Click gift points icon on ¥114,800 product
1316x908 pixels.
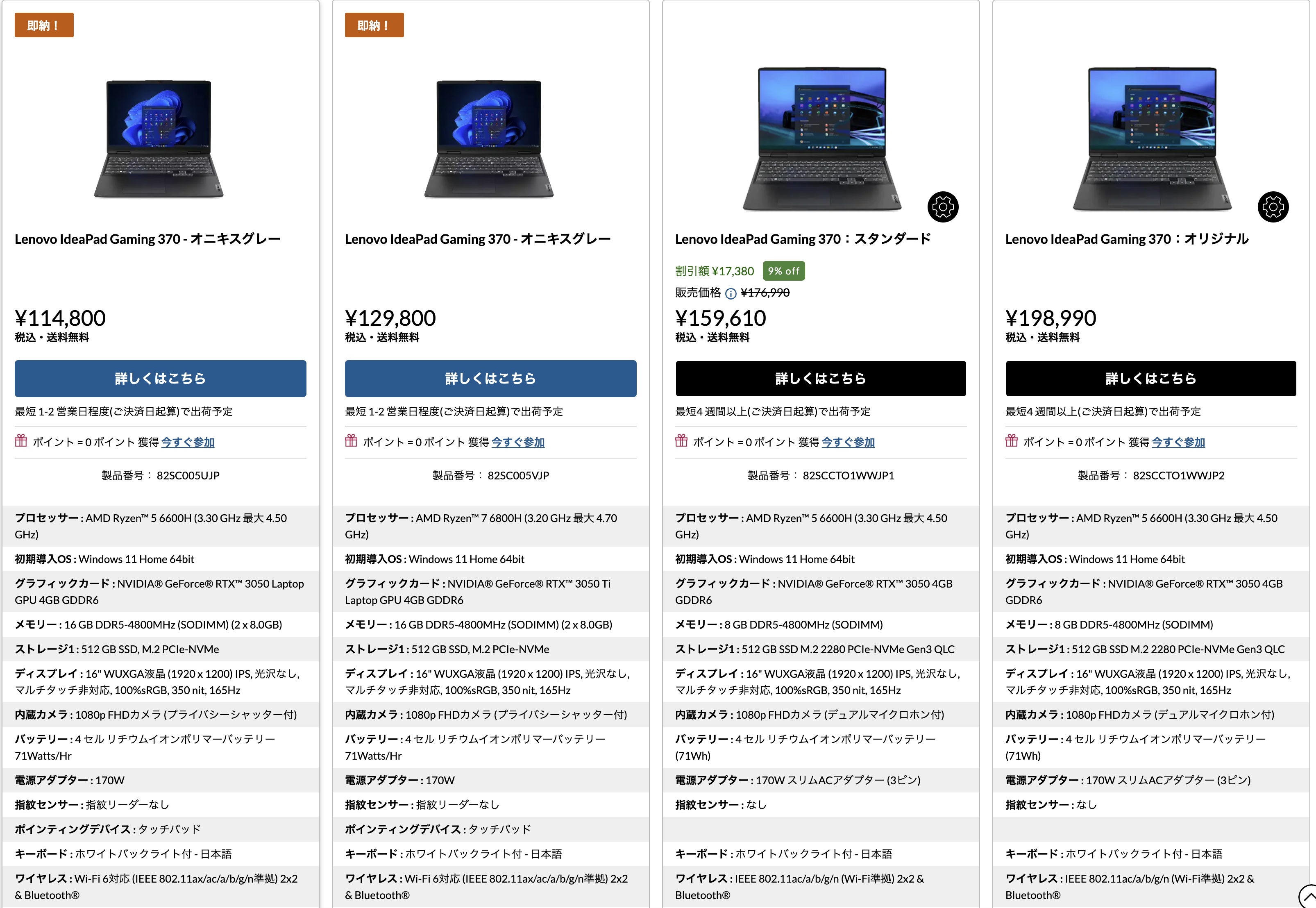tap(21, 440)
